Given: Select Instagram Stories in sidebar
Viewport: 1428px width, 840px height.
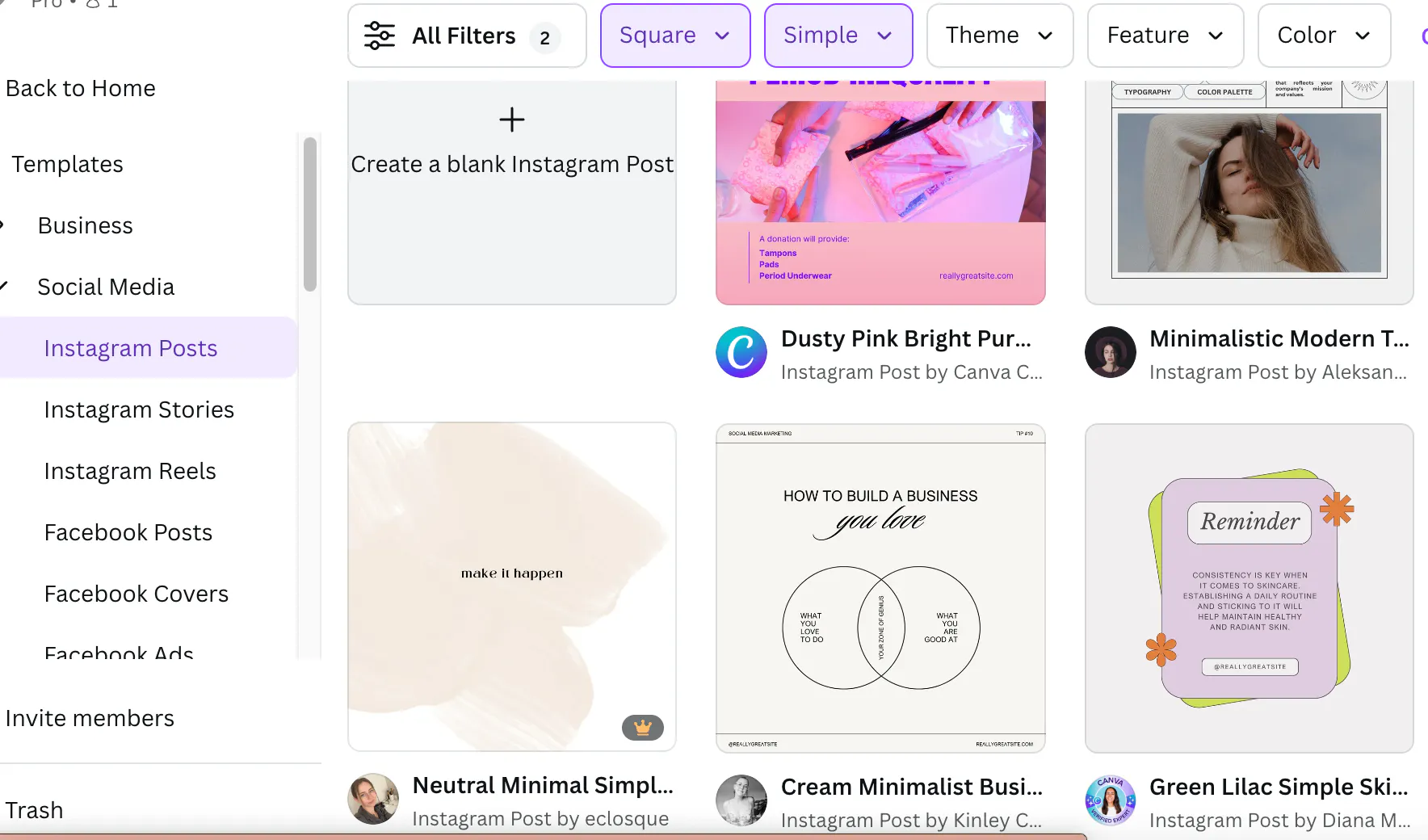Looking at the screenshot, I should [x=139, y=409].
